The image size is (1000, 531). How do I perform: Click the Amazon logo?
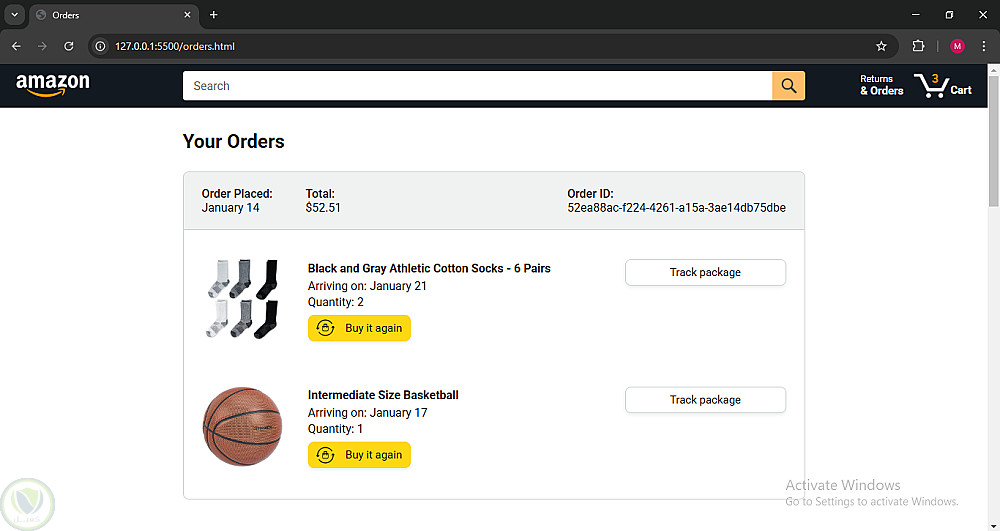[x=53, y=85]
